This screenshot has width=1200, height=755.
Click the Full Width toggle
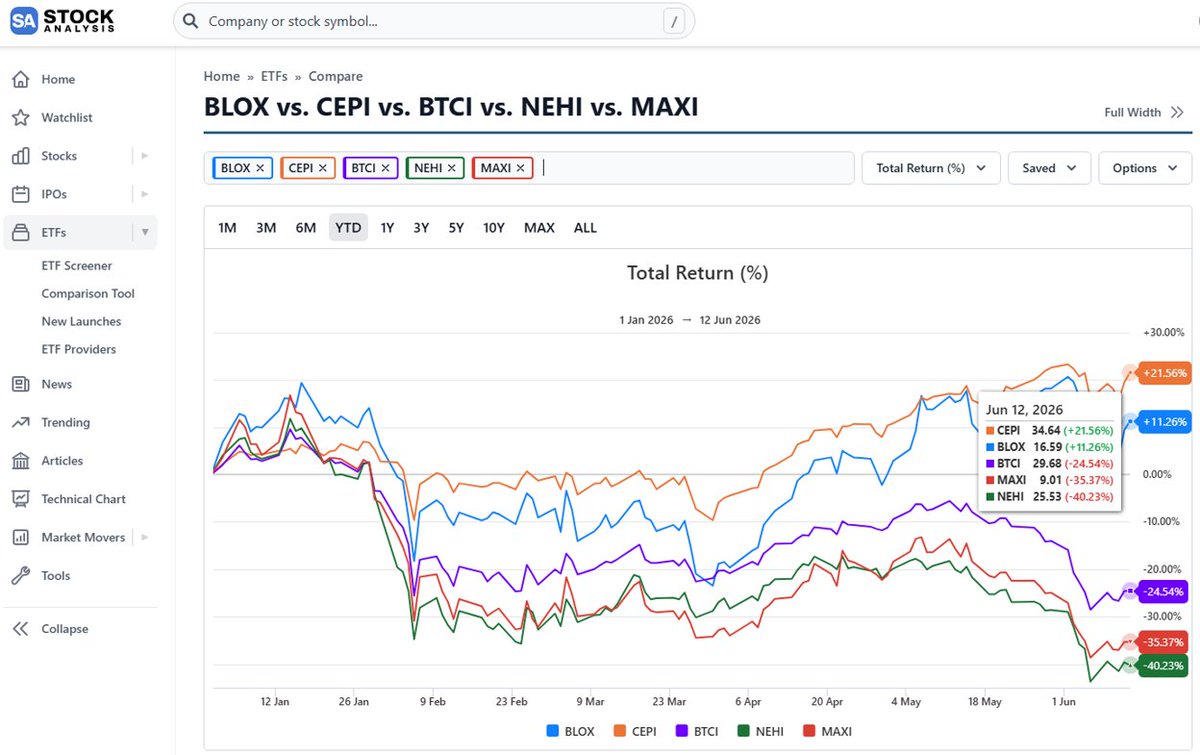[x=1142, y=112]
